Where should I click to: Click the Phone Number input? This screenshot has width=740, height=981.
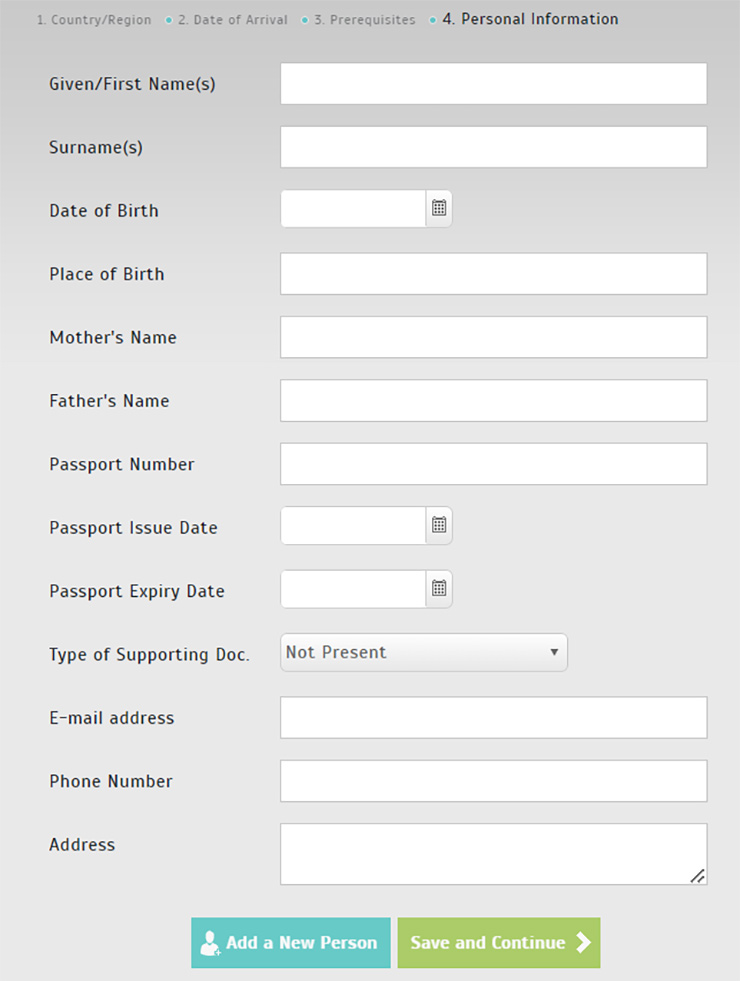[494, 781]
